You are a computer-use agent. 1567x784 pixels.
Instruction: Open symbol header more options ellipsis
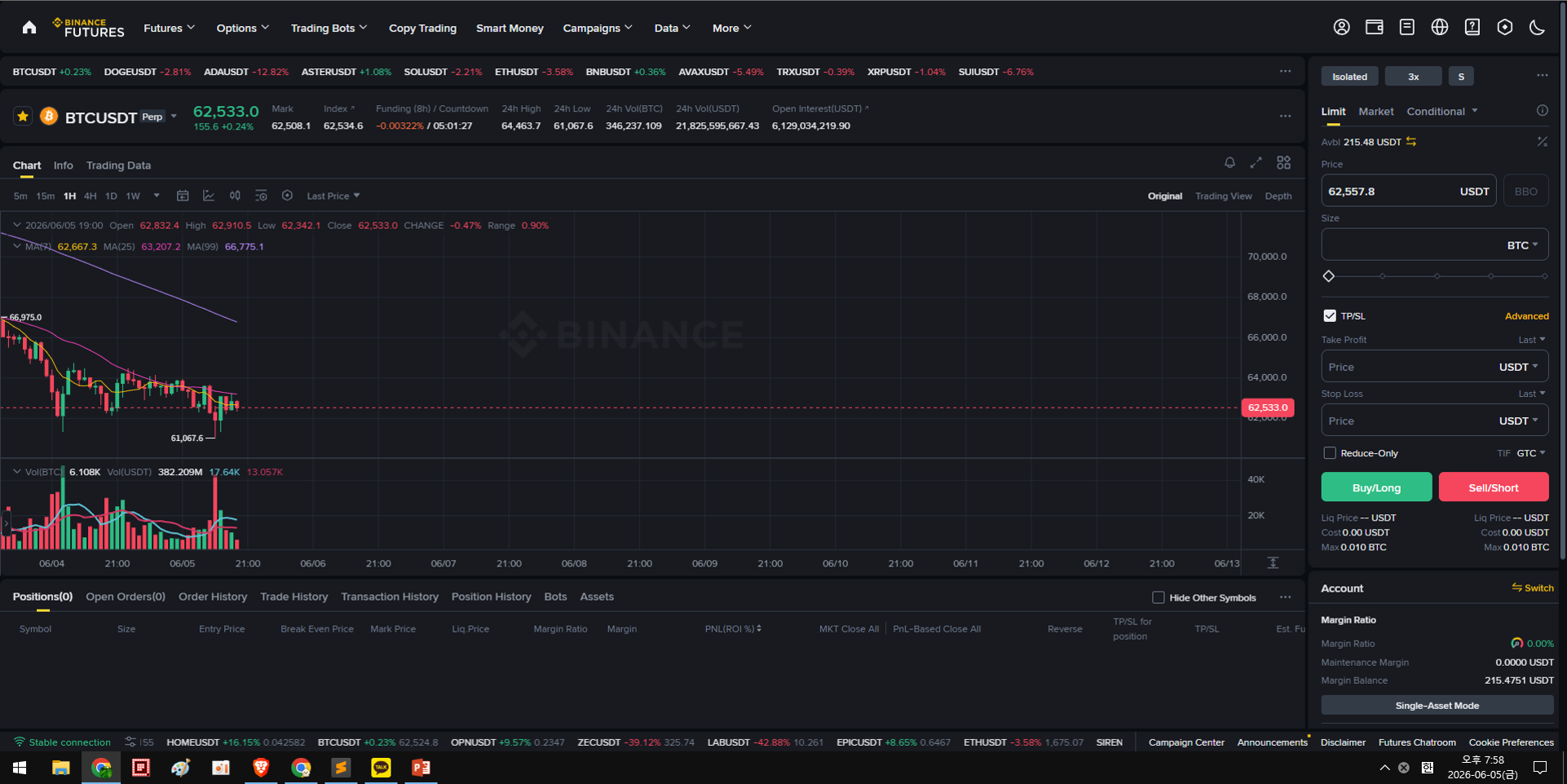(1286, 117)
